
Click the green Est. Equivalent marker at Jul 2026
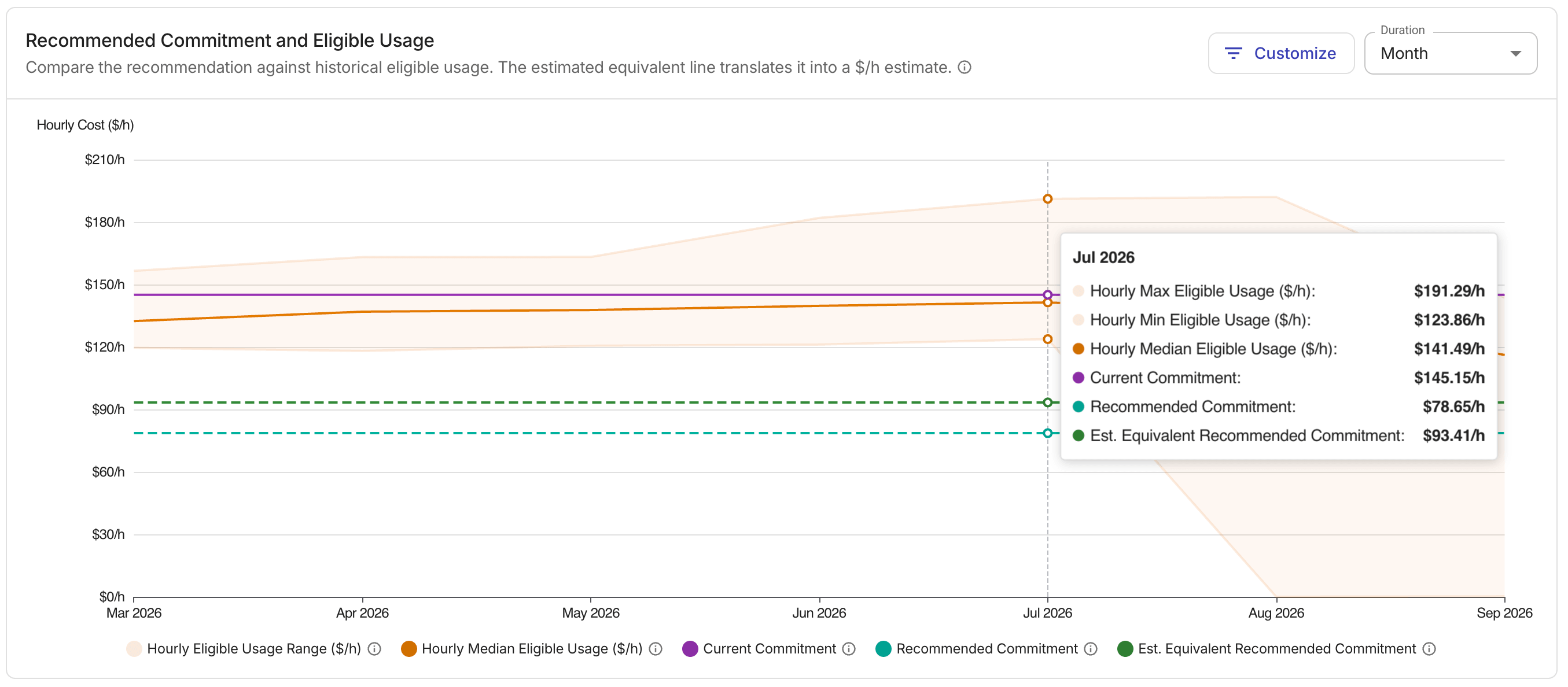pyautogui.click(x=1048, y=403)
